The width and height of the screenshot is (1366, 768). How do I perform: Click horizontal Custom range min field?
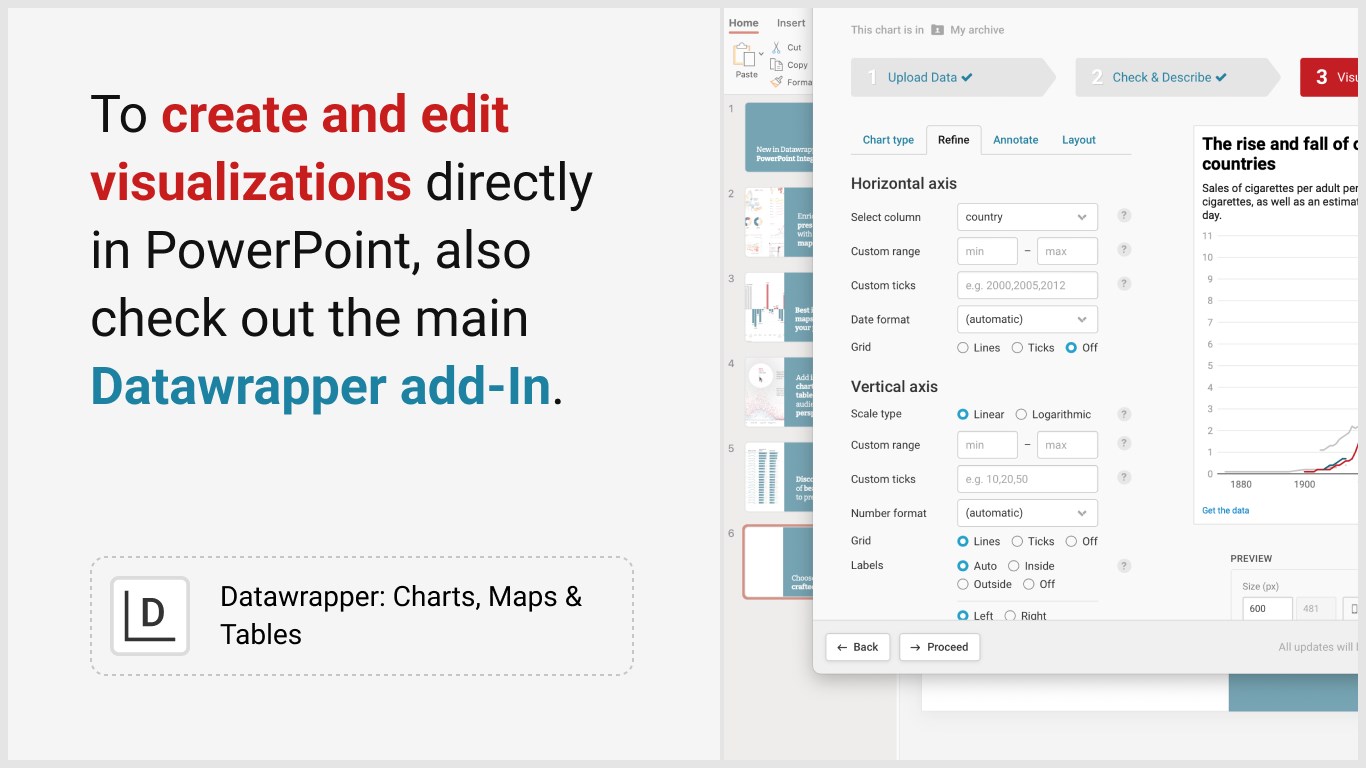pos(987,251)
